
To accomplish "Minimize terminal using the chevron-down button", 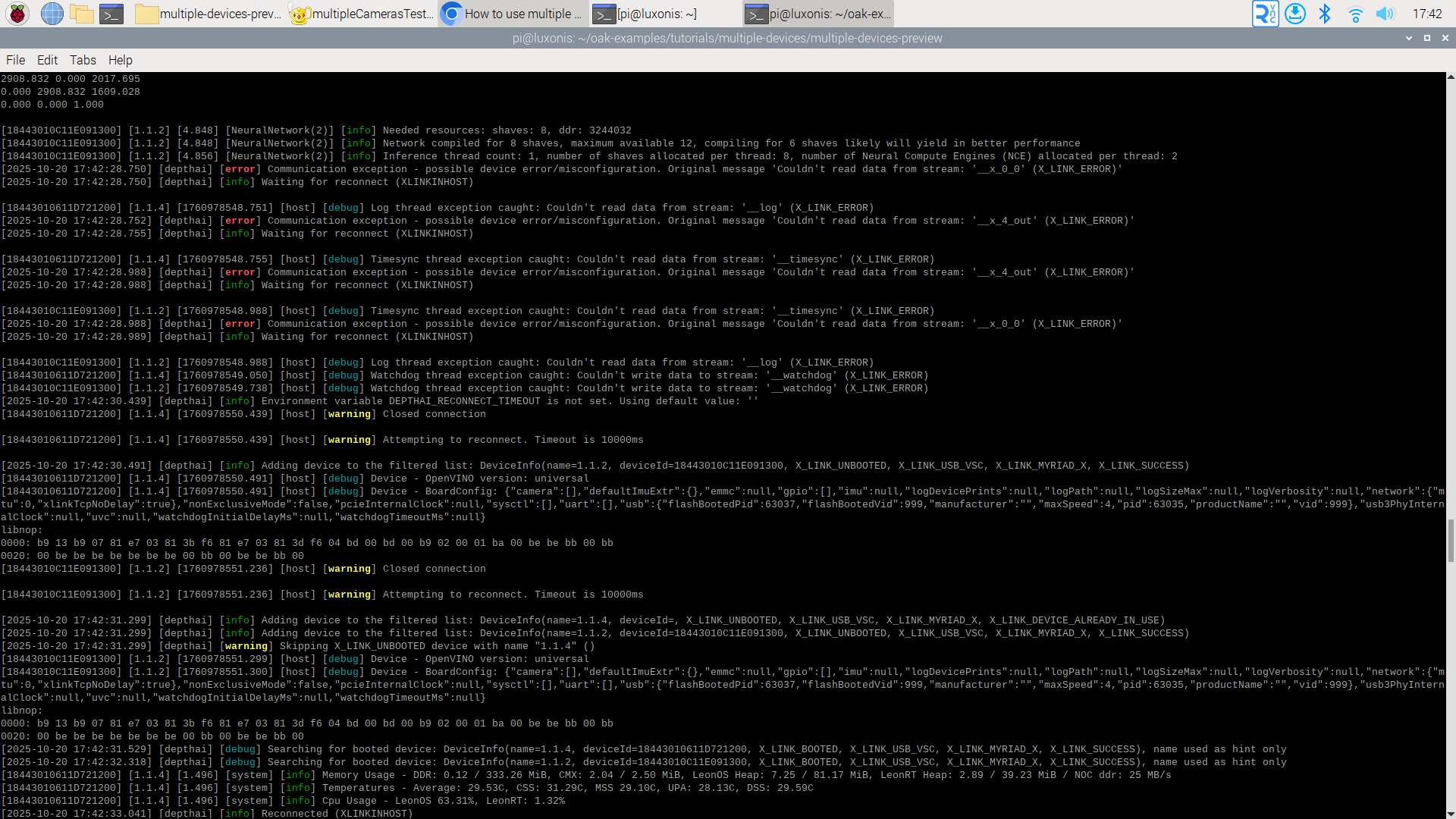I will coord(1409,38).
